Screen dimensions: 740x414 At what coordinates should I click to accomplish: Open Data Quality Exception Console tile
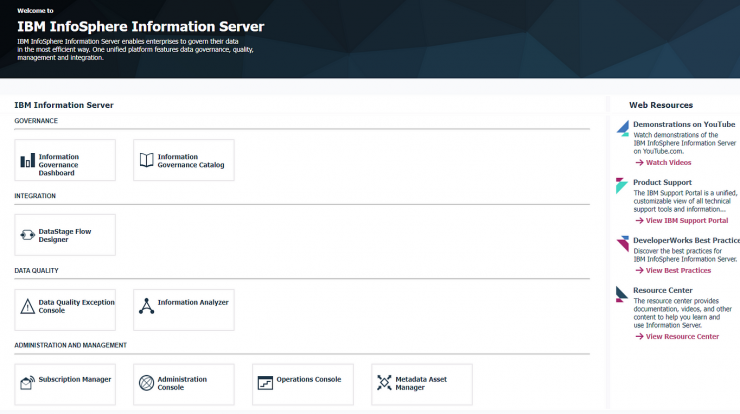point(65,310)
